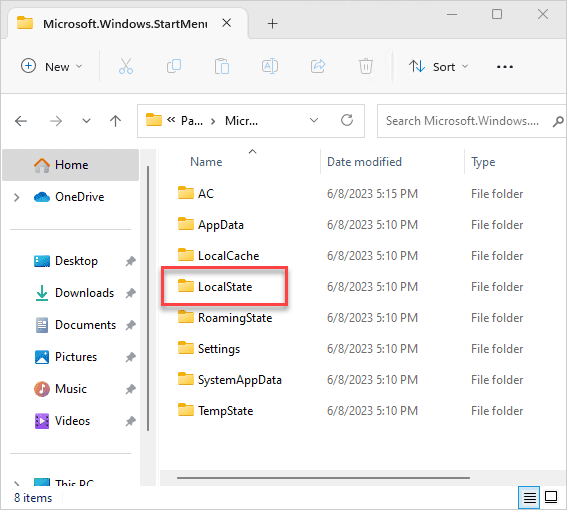This screenshot has width=567, height=510.
Task: Pin icon next to Videos
Action: (131, 421)
